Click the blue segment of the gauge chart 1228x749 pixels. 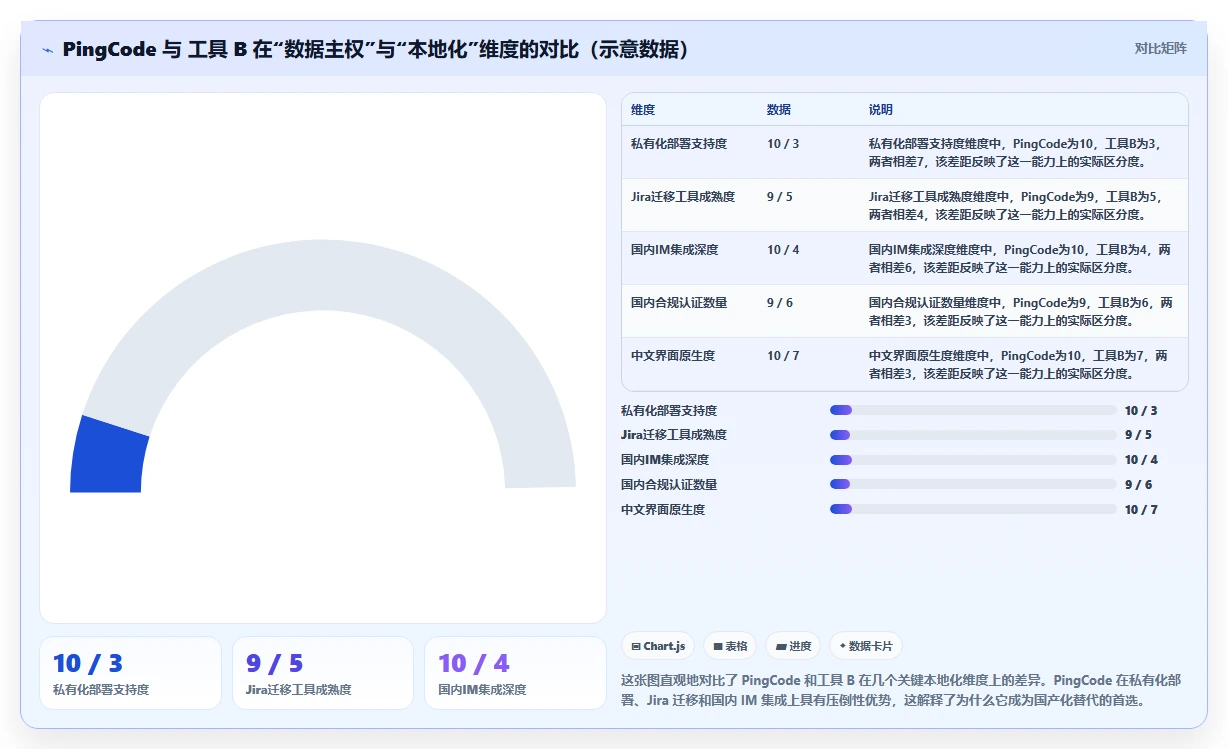[x=109, y=455]
